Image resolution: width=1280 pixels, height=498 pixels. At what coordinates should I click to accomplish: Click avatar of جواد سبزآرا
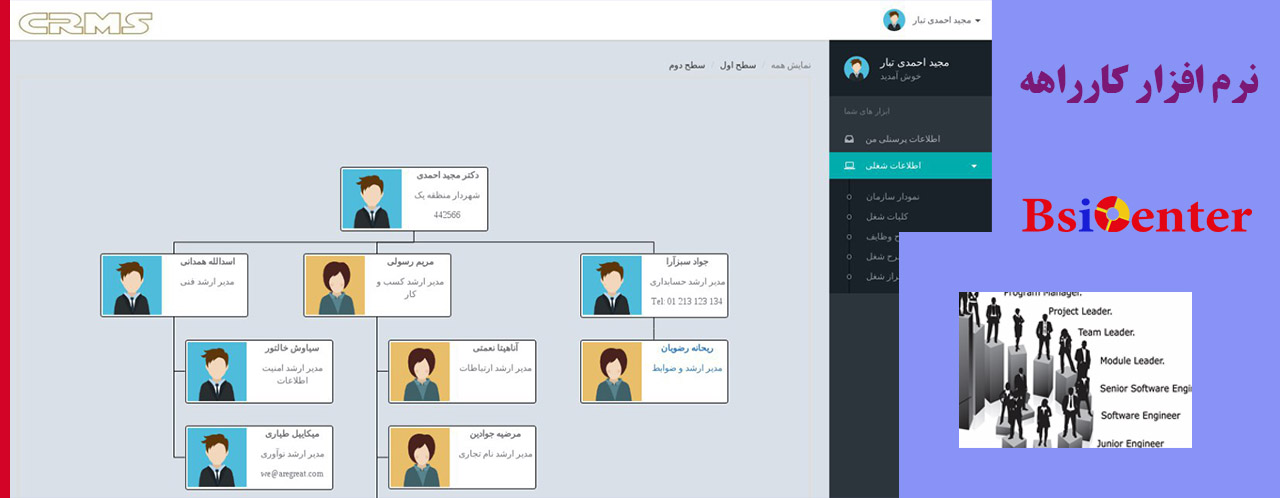612,285
